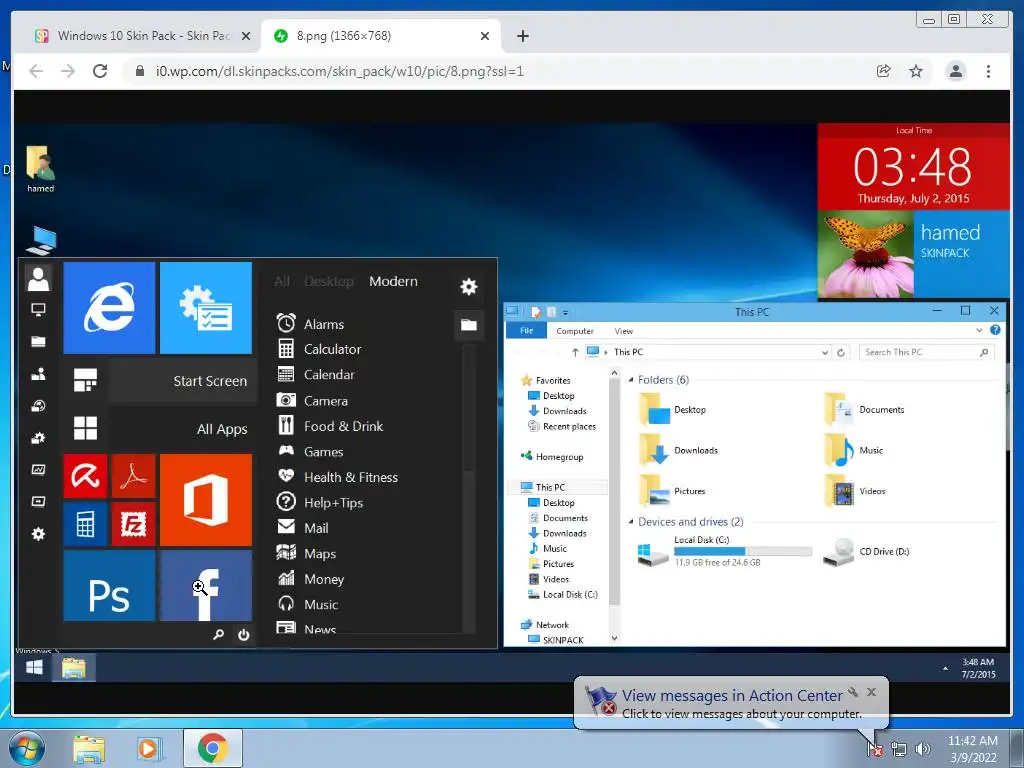Viewport: 1024px width, 768px height.
Task: Close the 8.png browser tab
Action: (x=485, y=36)
